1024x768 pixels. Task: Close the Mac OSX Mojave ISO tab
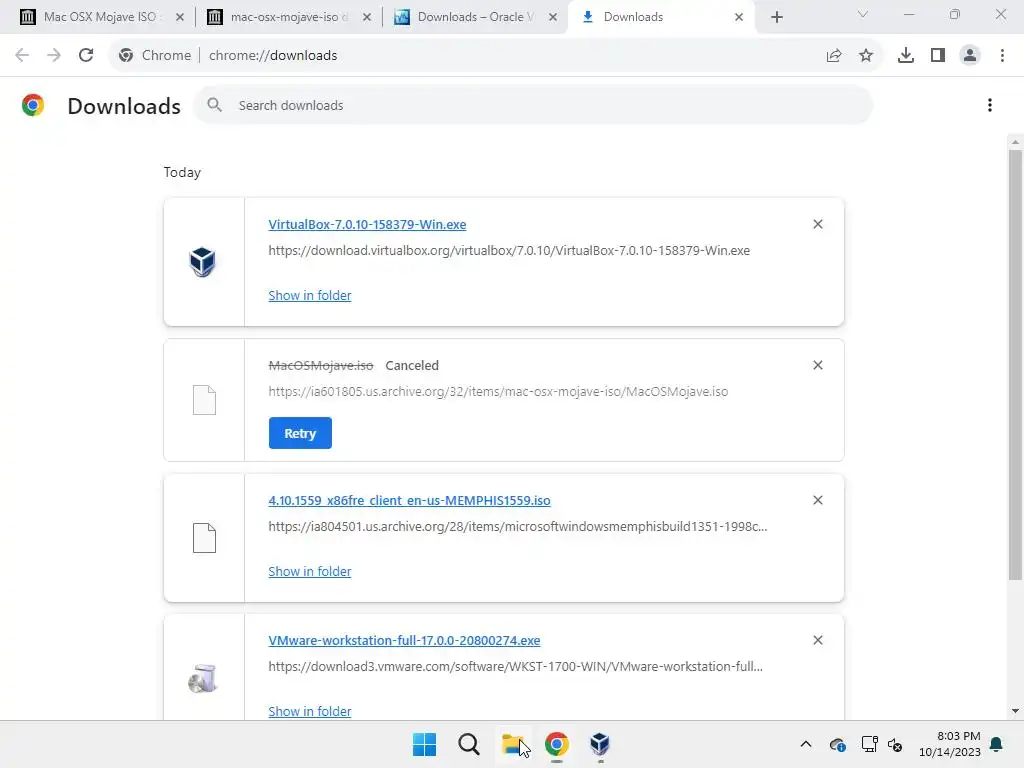tap(180, 17)
